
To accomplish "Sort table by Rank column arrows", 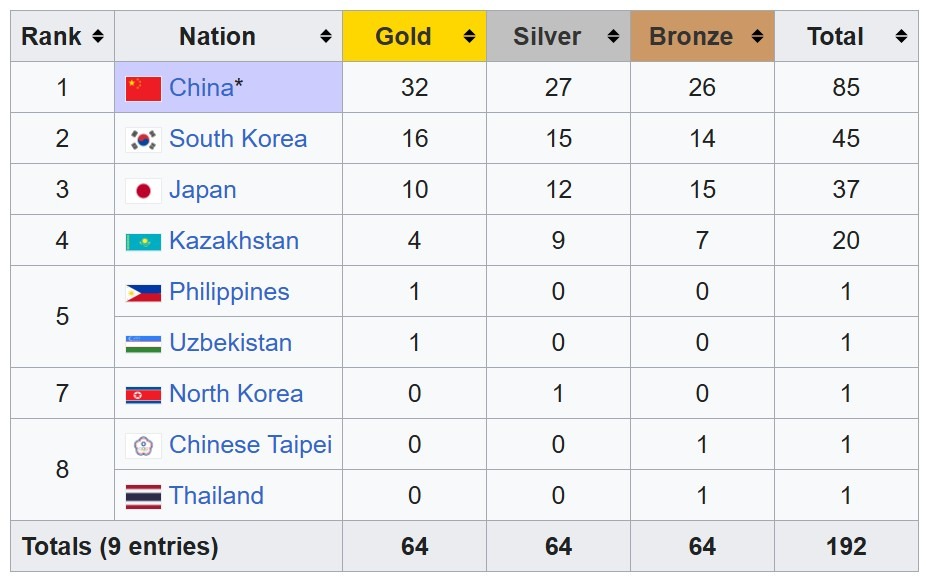I will [x=97, y=37].
